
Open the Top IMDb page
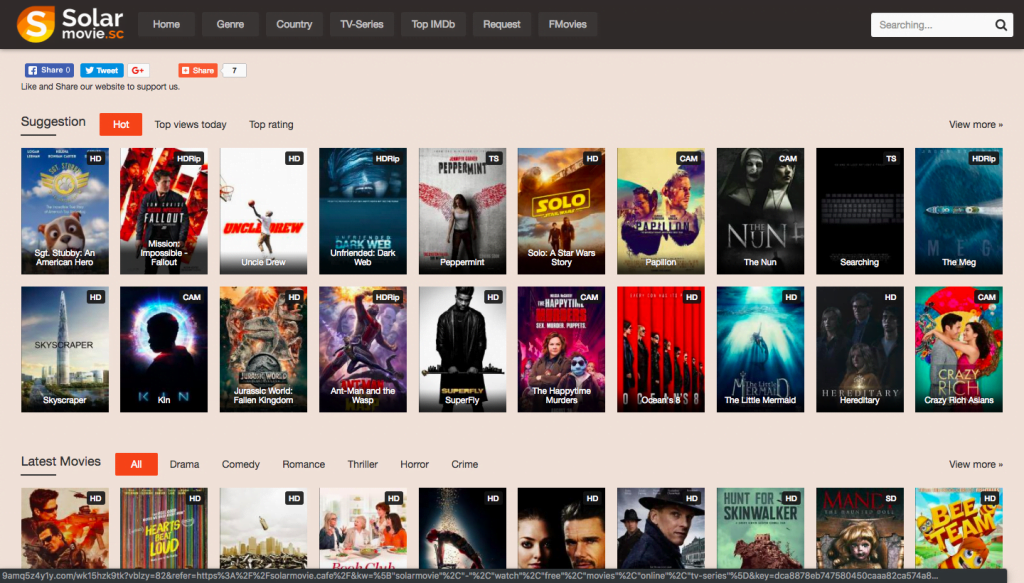[433, 24]
